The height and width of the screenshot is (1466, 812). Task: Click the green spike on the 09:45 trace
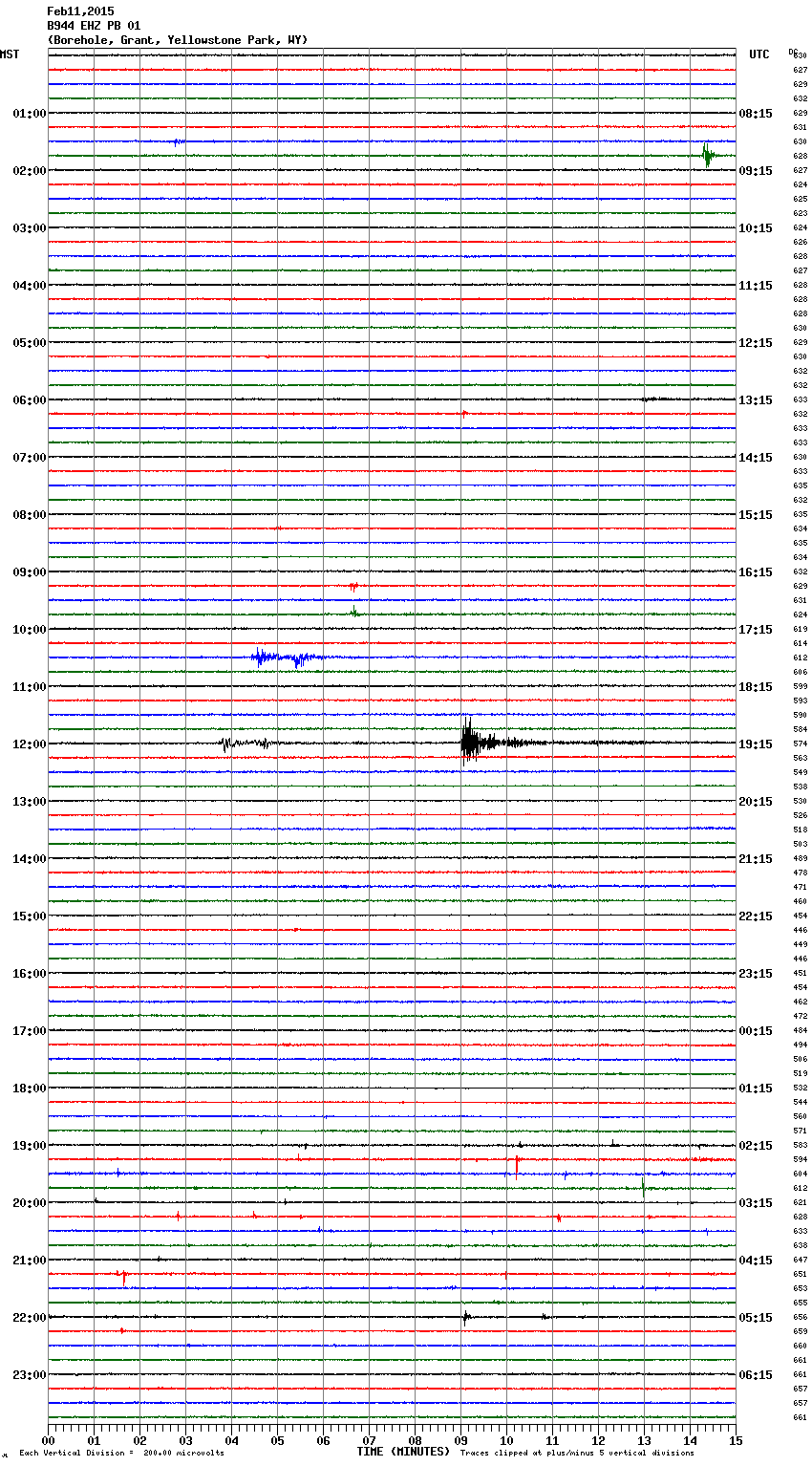(x=354, y=612)
